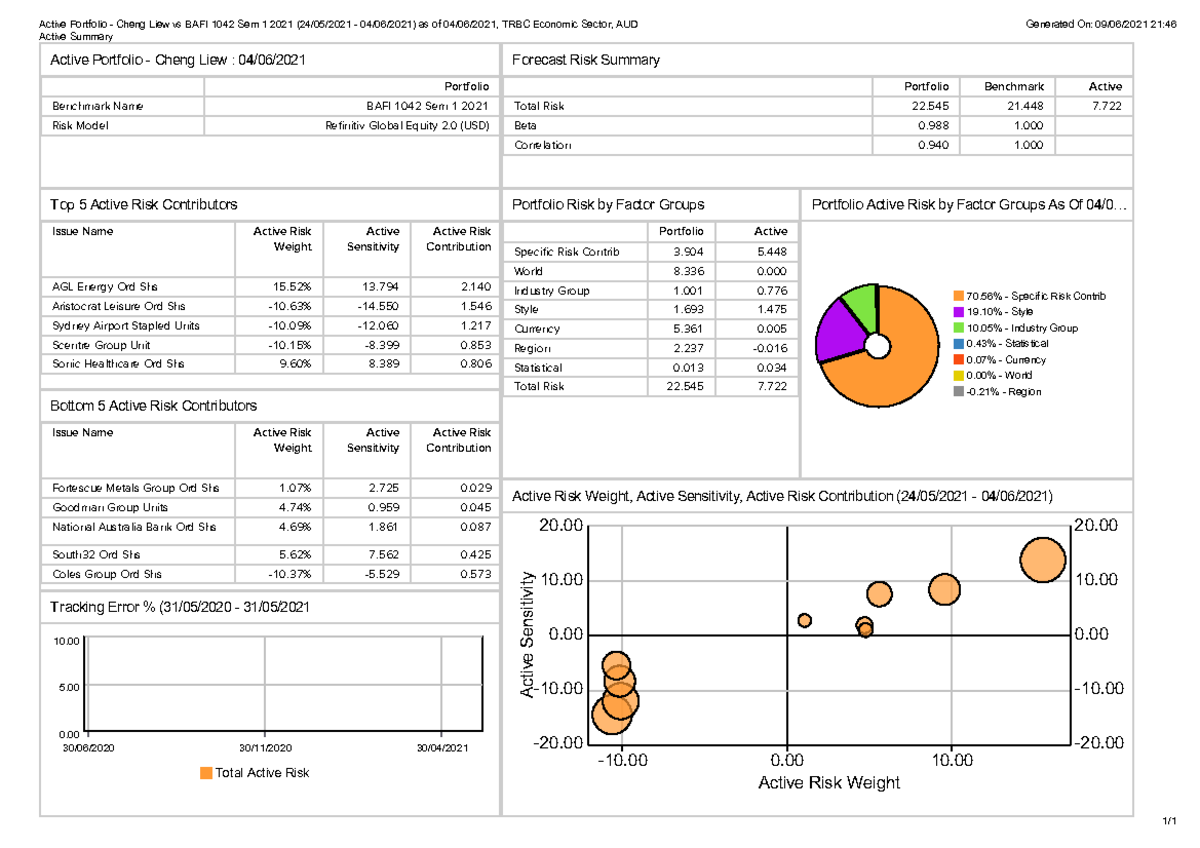
Task: Click South32 sensitivity value 7.562
Action: (384, 555)
